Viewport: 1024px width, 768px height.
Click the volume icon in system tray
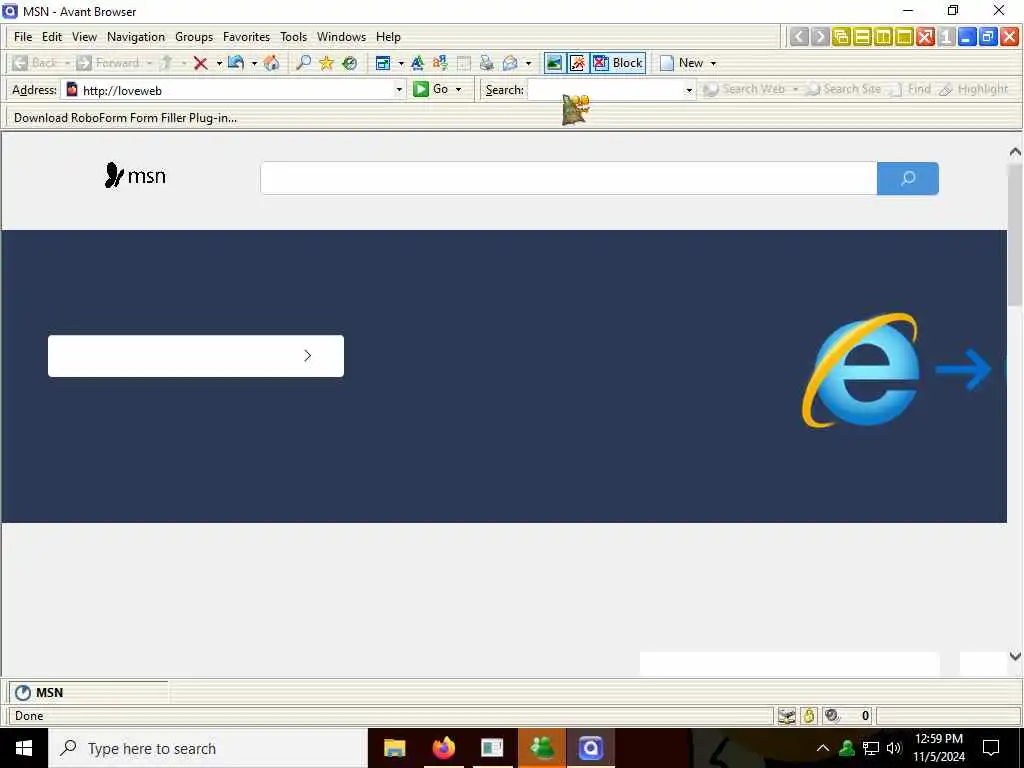click(894, 748)
